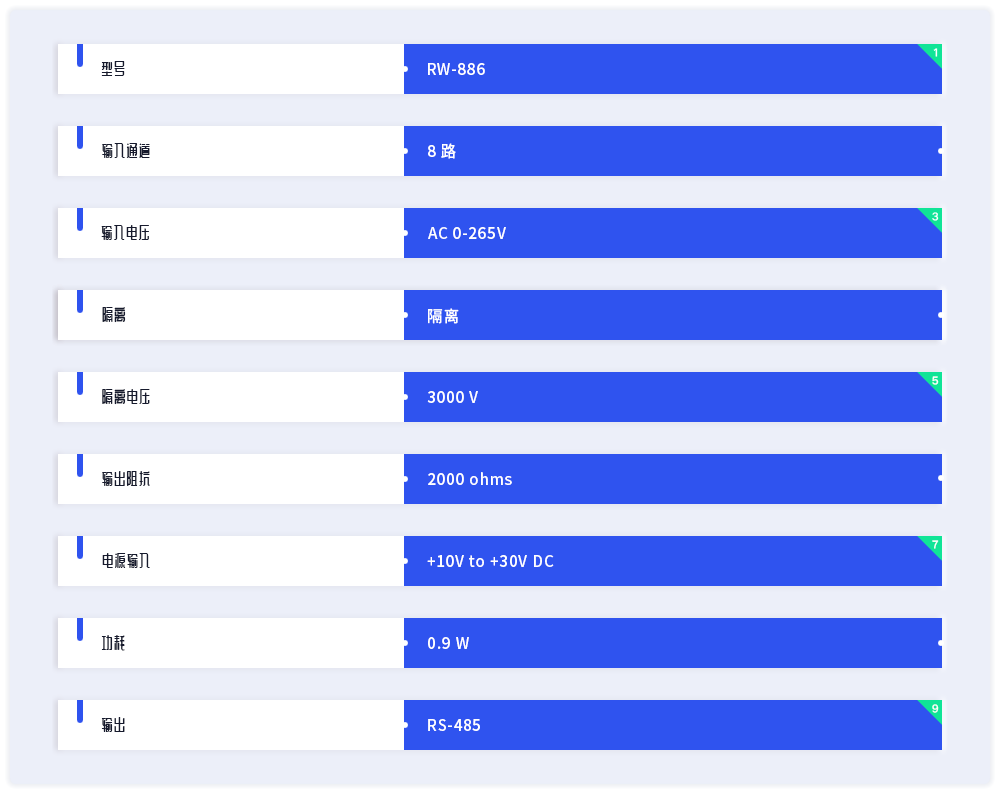Click the blue accent bar beside 隔离电压
This screenshot has height=794, width=1000.
point(80,383)
